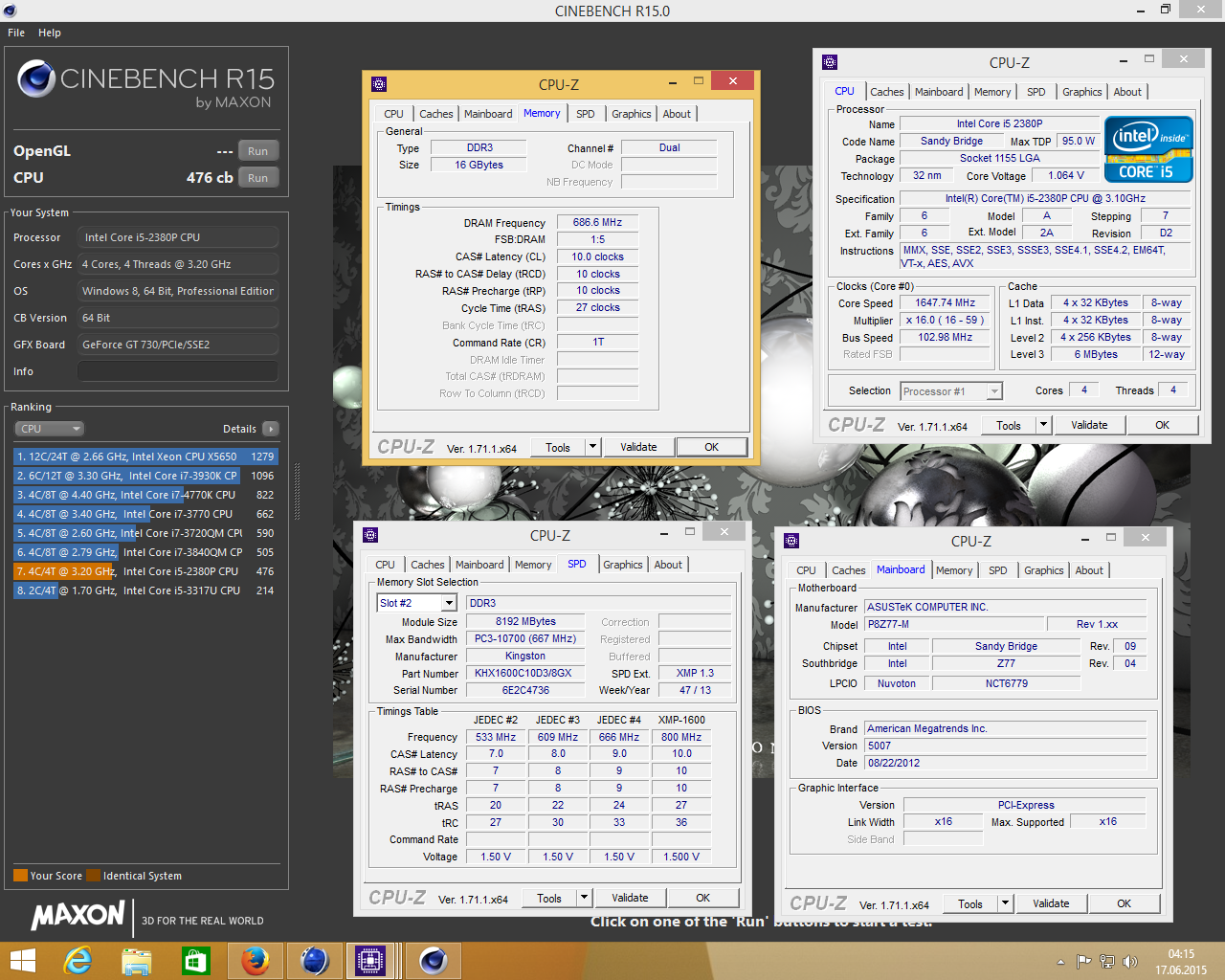Switch to CPU-Z taskbar icon
1225x980 pixels.
[370, 960]
